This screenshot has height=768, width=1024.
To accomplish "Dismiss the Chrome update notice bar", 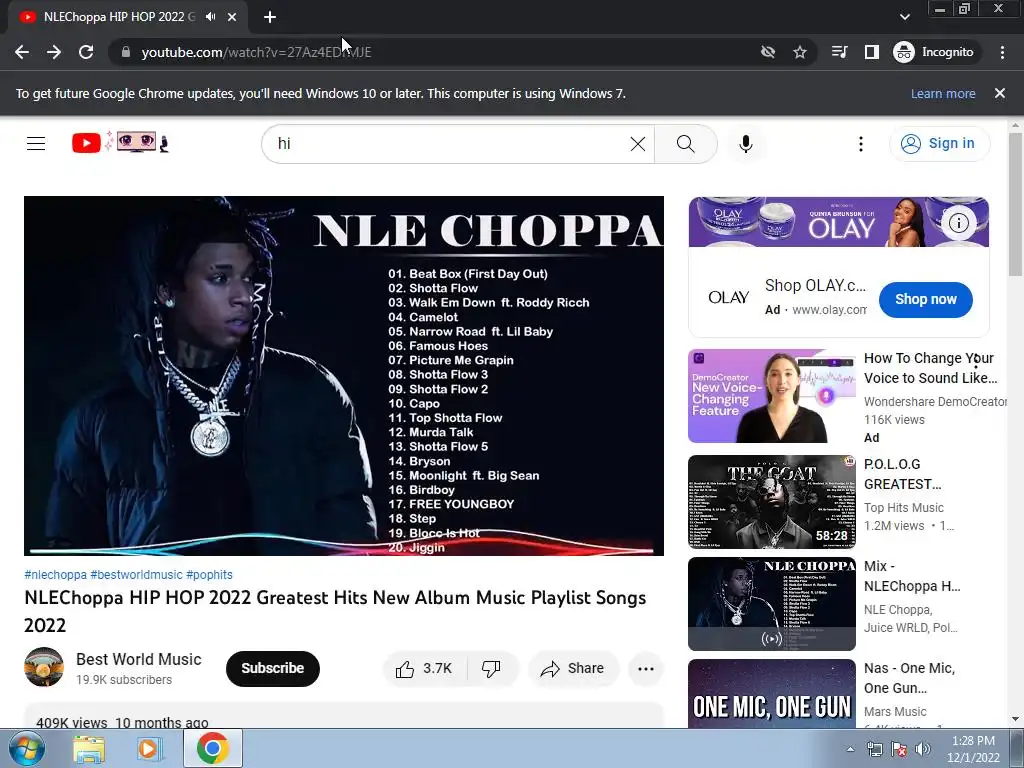I will [x=1000, y=93].
